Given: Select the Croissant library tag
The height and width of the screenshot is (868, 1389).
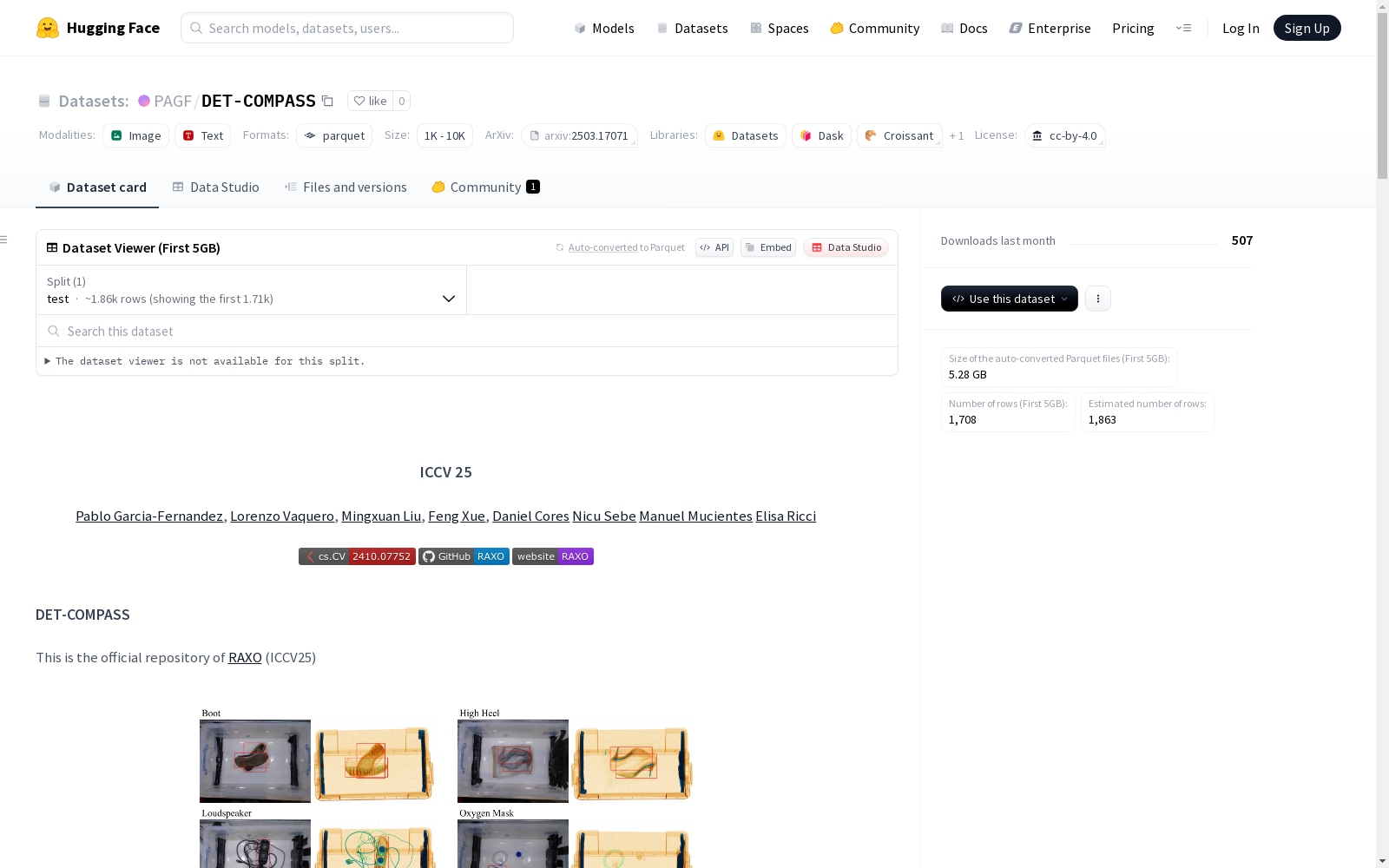Looking at the screenshot, I should tap(899, 135).
